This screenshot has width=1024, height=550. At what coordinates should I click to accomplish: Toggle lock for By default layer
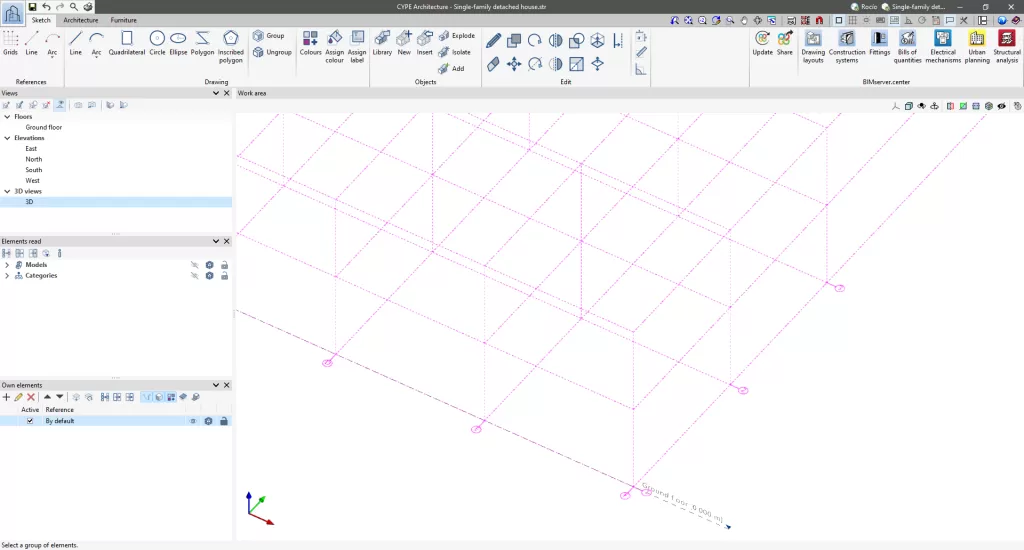[224, 421]
